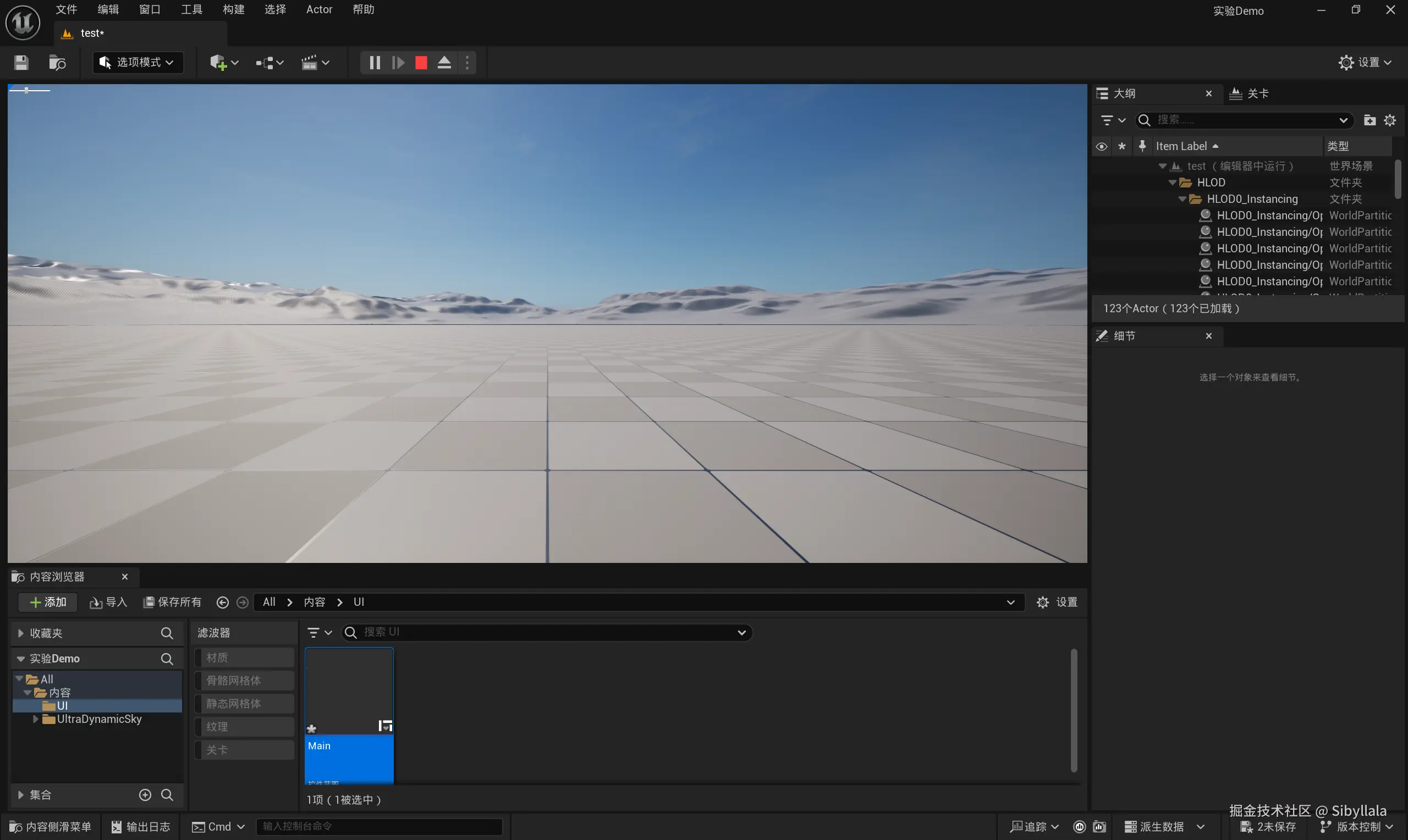The image size is (1408, 840).
Task: Expand the UltraDynamicSky folder
Action: (36, 719)
